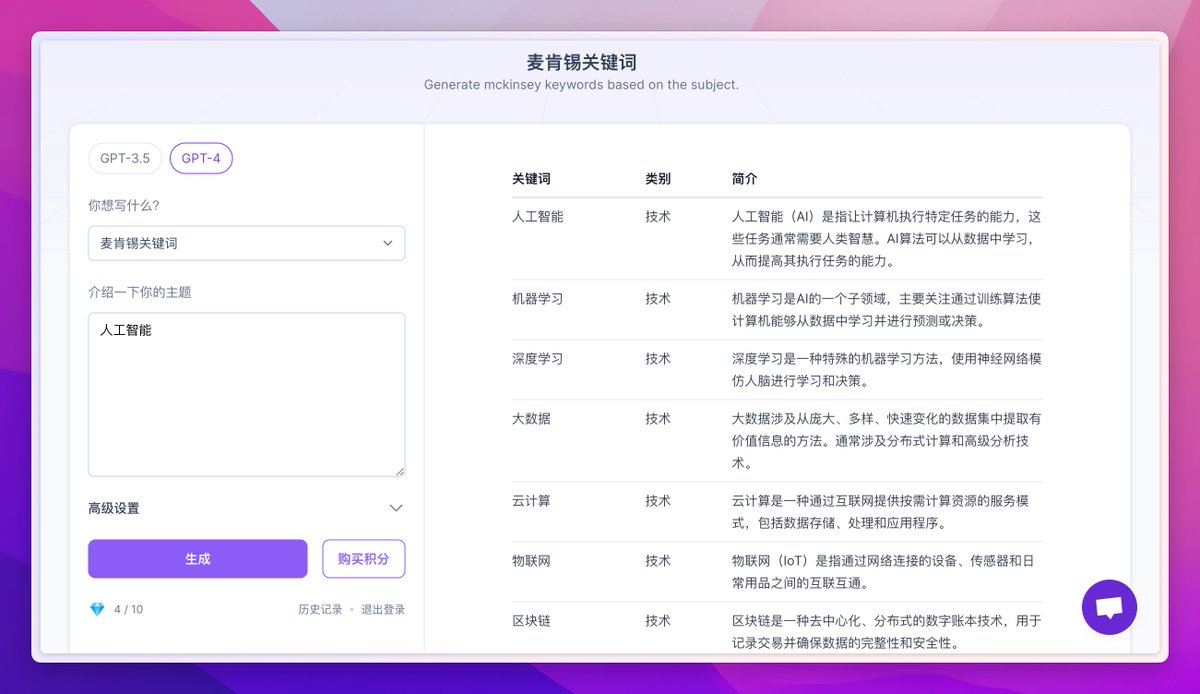
Task: Click the Generate mckinsey keywords subtitle
Action: 582,85
